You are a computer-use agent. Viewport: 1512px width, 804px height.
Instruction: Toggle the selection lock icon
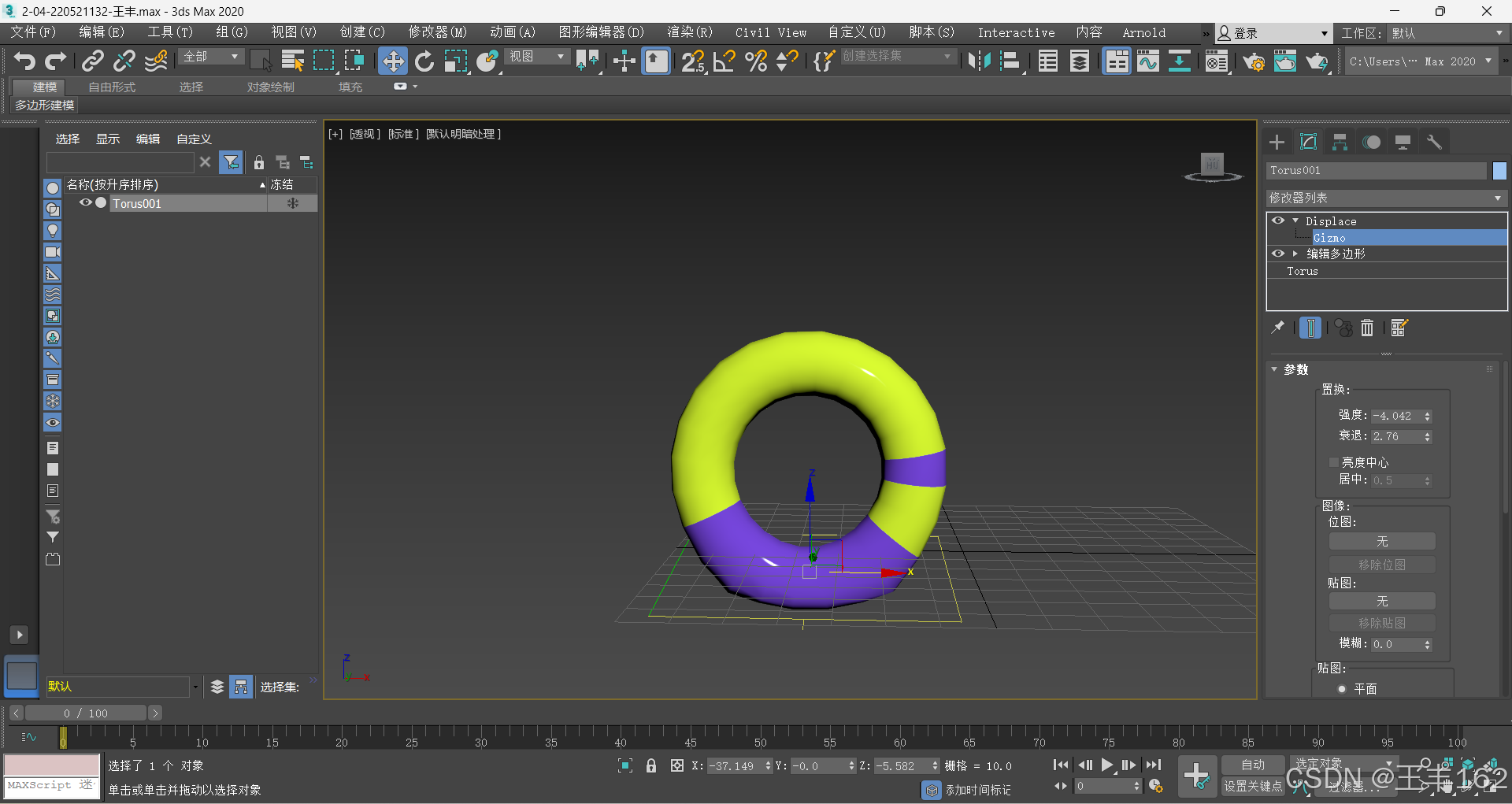[x=651, y=765]
